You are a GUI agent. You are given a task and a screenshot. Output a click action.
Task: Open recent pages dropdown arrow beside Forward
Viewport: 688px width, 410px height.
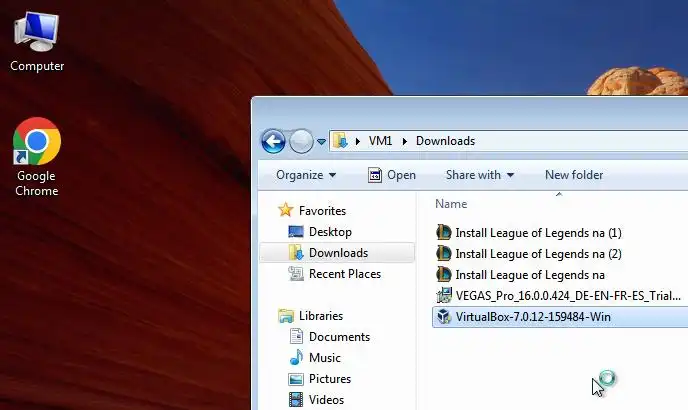[321, 142]
